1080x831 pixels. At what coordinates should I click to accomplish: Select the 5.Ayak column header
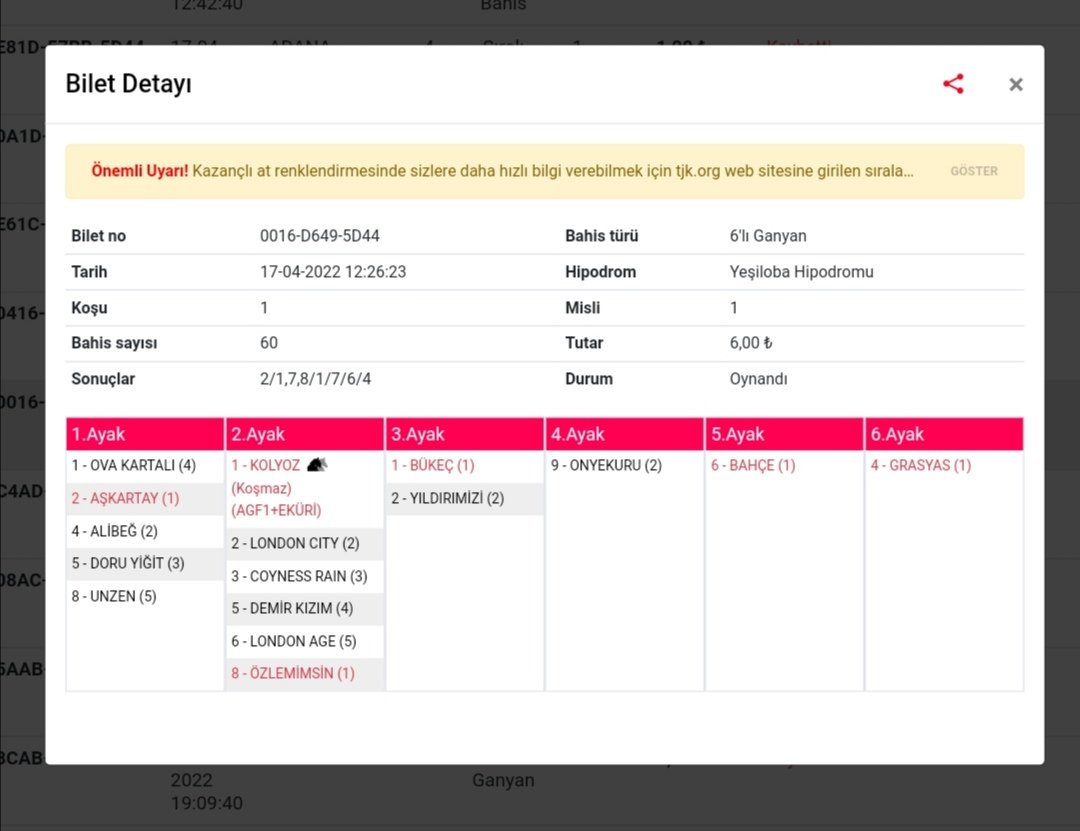(x=785, y=434)
